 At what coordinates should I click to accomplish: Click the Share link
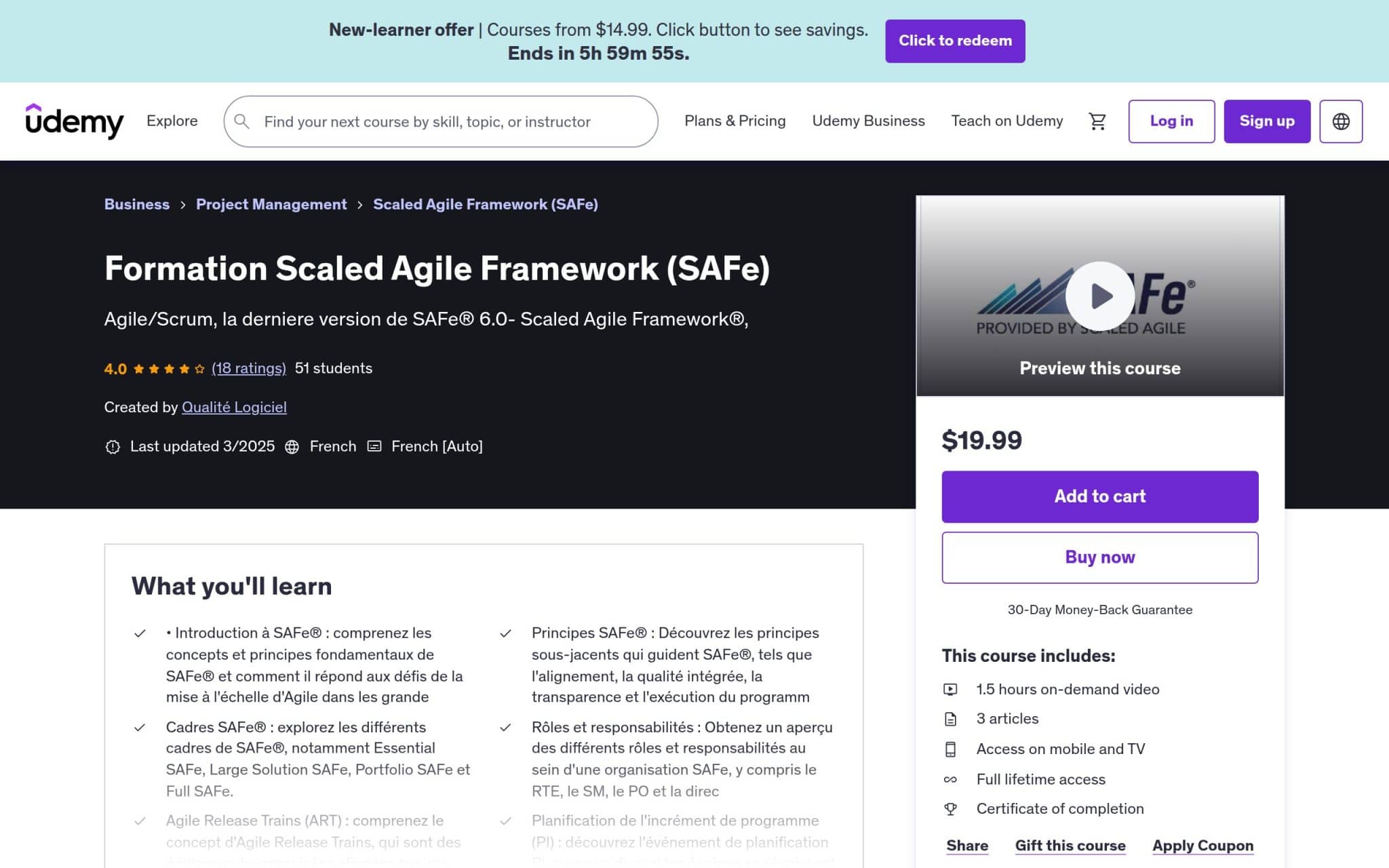coord(967,846)
